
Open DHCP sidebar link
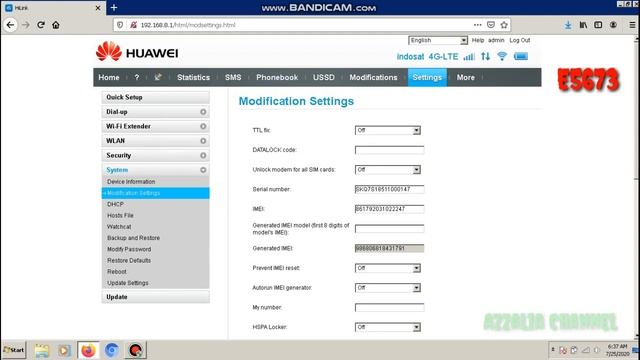click(x=115, y=204)
